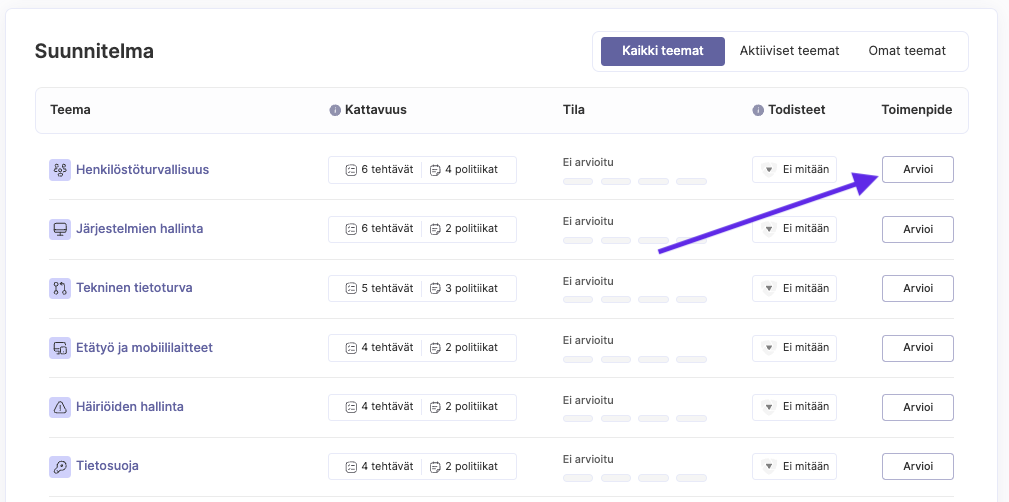This screenshot has width=1009, height=502.
Task: Click the shield icon in Tekninen tietoturva row
Action: pyautogui.click(x=769, y=288)
